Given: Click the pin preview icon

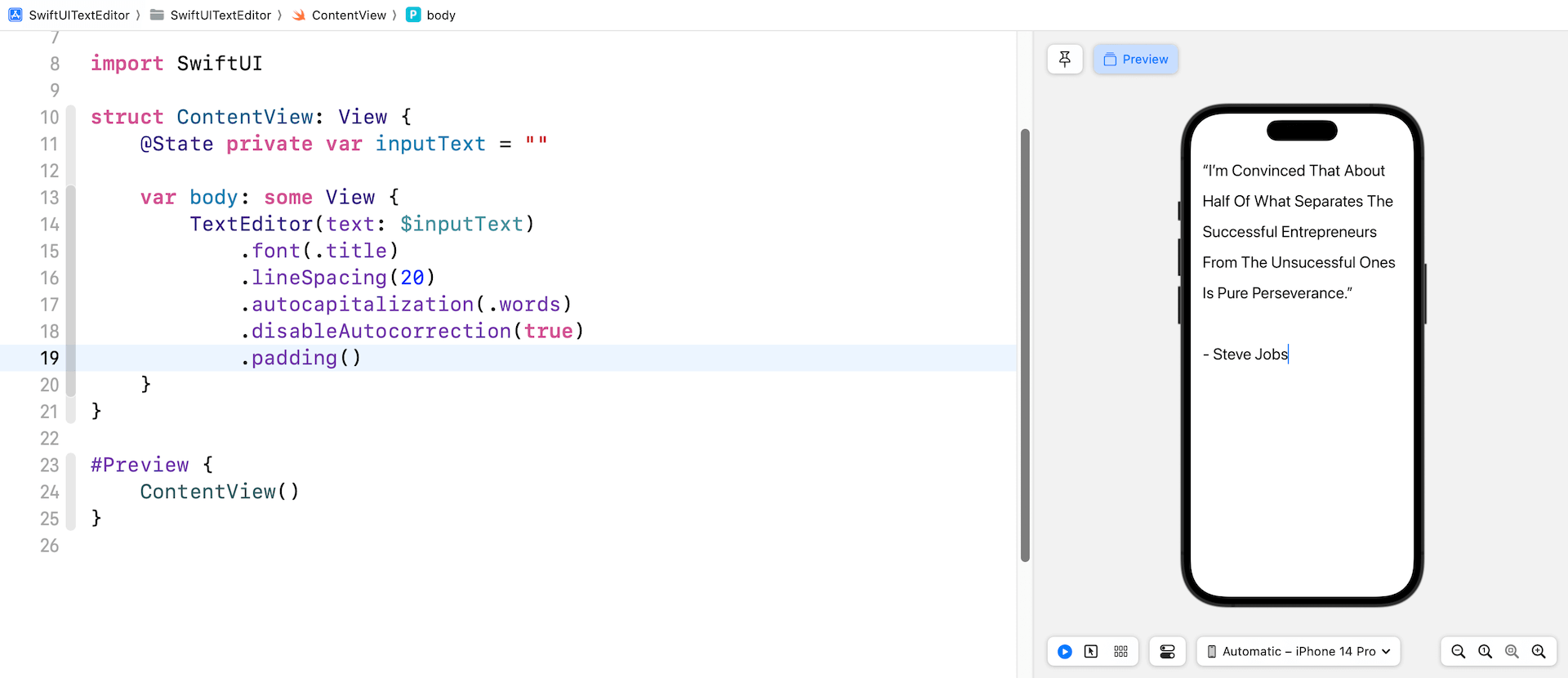Looking at the screenshot, I should [1065, 59].
